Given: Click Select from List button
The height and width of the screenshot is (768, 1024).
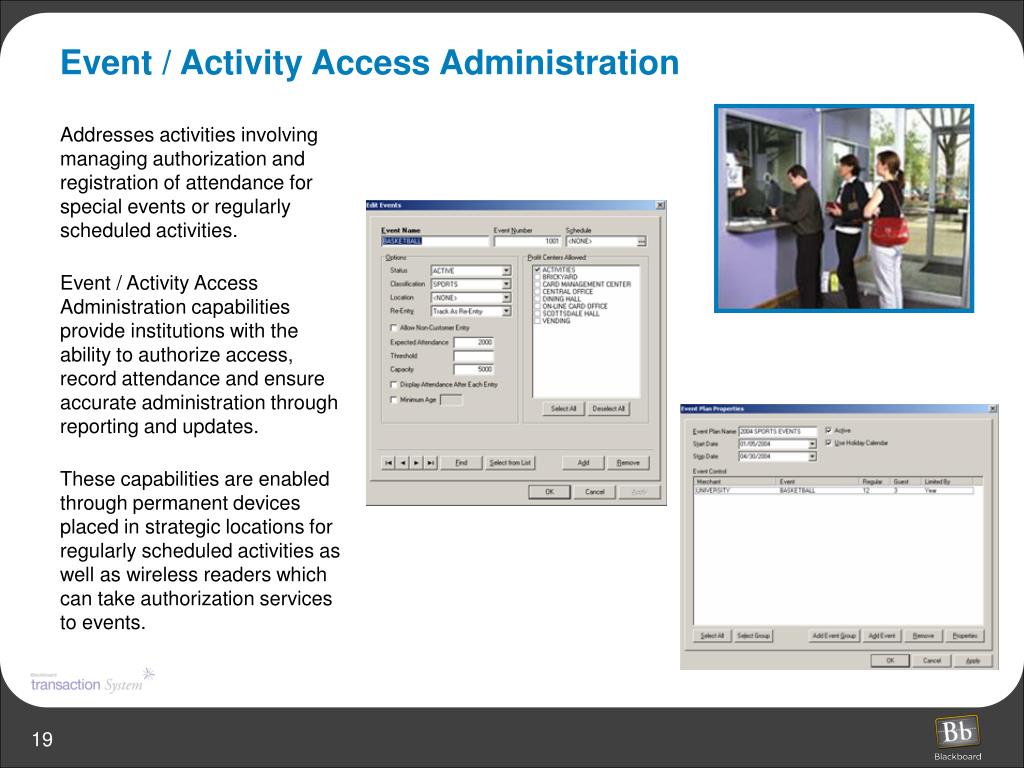Looking at the screenshot, I should [x=510, y=463].
